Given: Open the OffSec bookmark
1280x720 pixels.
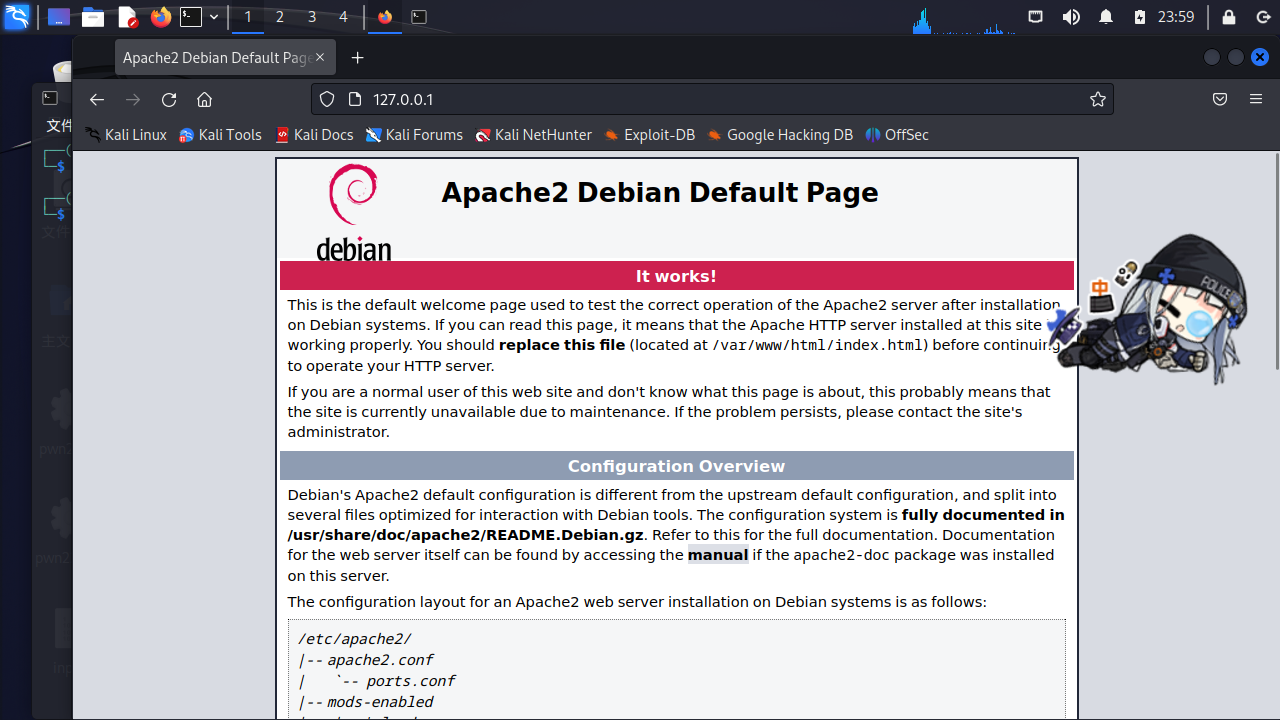Looking at the screenshot, I should coord(896,135).
